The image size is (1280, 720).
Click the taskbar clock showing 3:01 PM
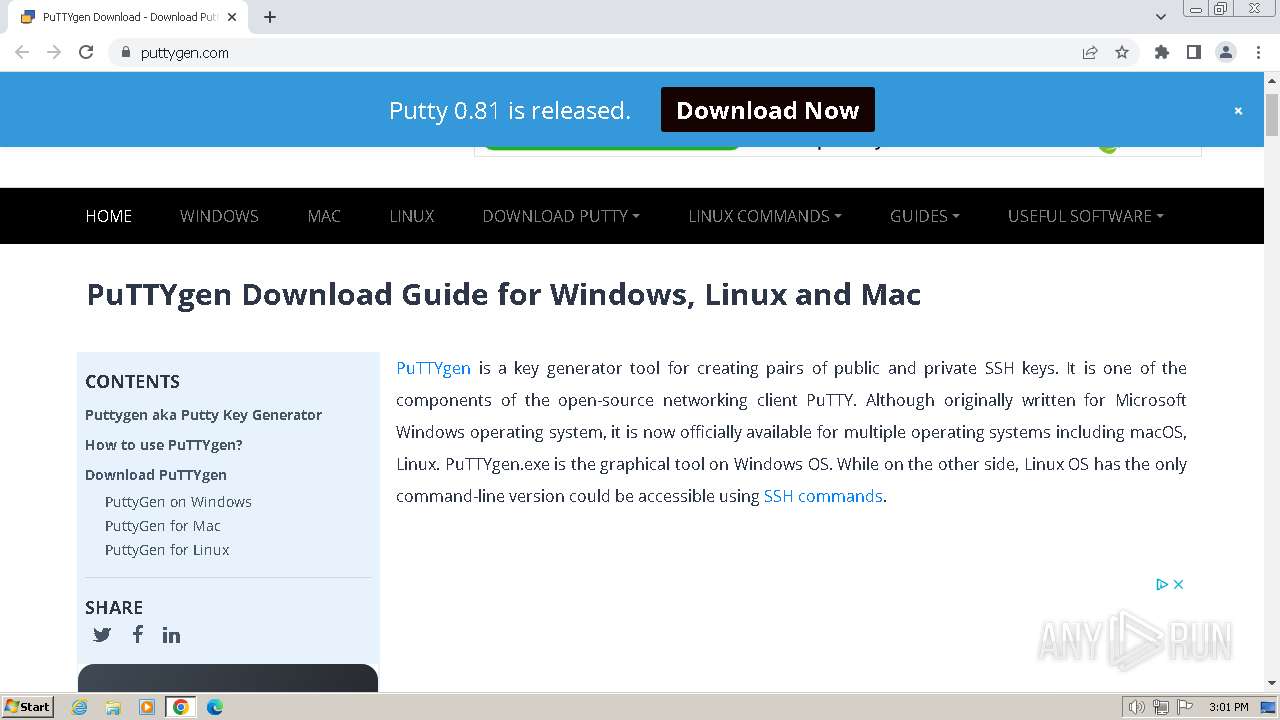coord(1228,707)
